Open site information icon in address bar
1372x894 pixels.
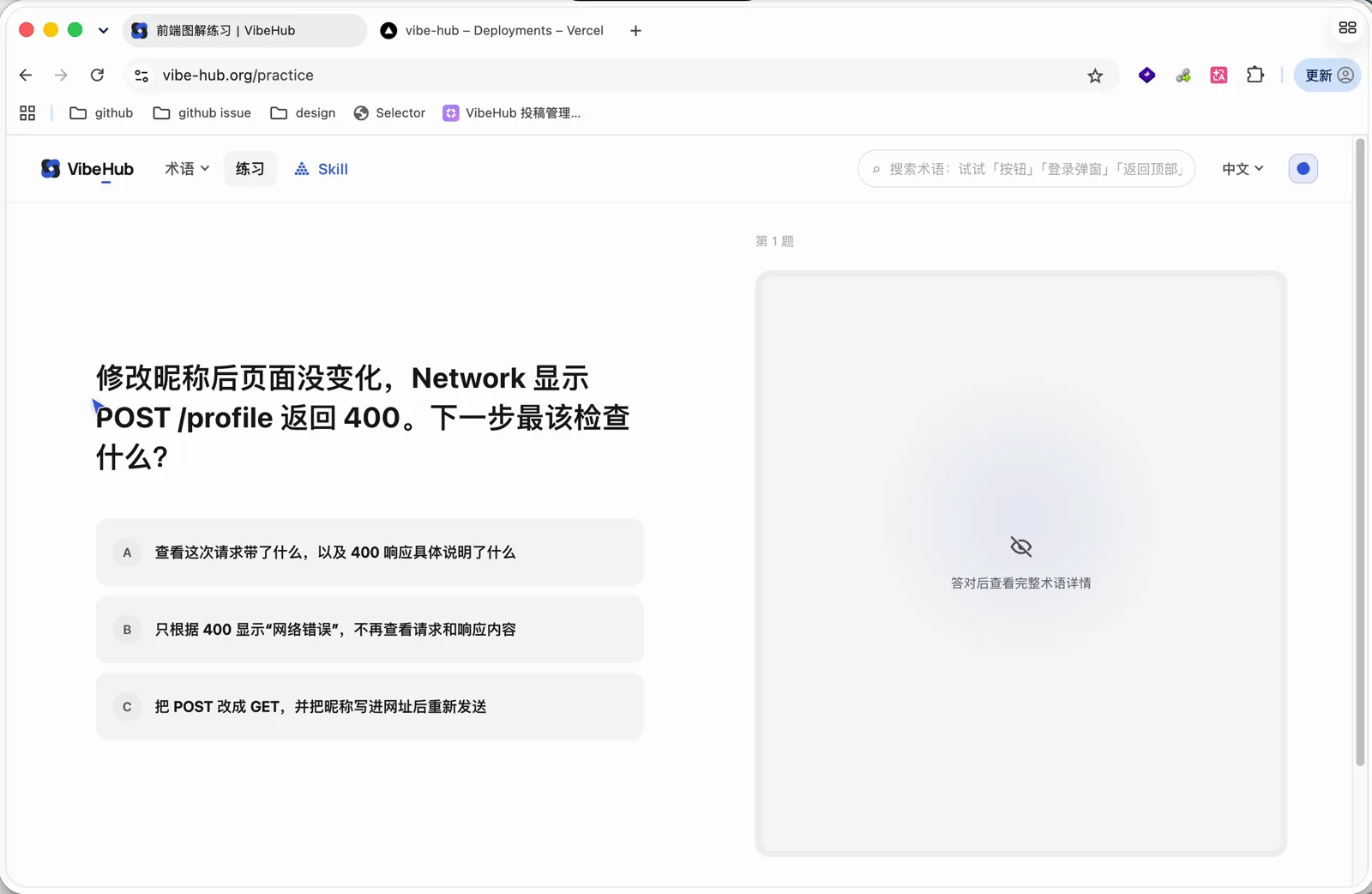[141, 76]
